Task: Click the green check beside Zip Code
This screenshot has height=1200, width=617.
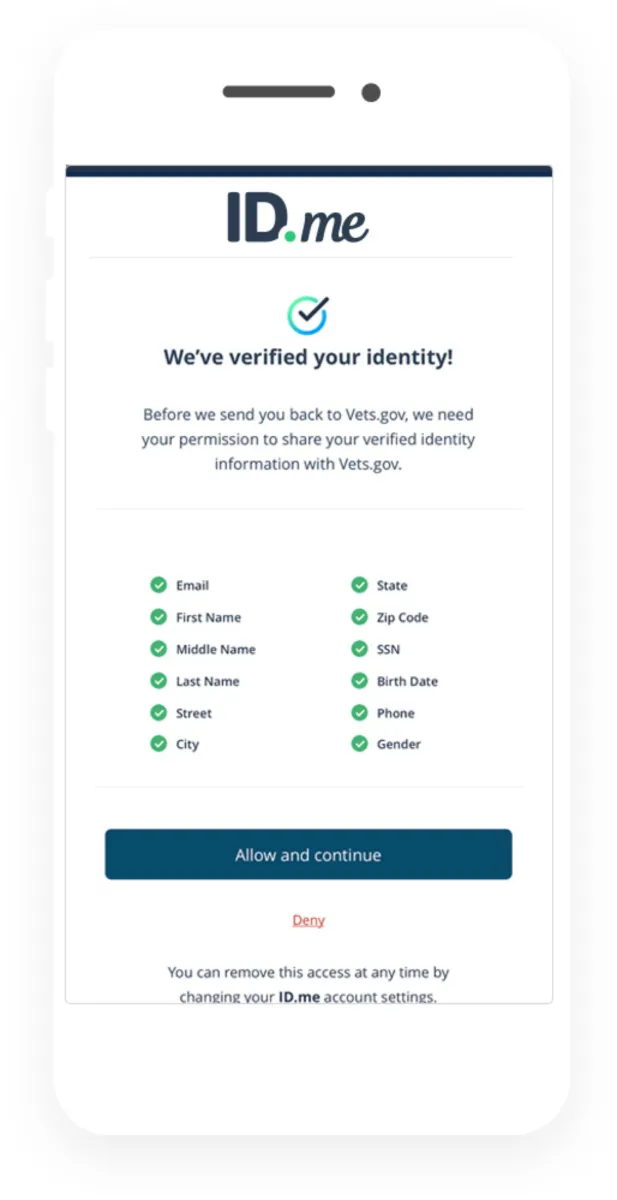Action: point(359,617)
